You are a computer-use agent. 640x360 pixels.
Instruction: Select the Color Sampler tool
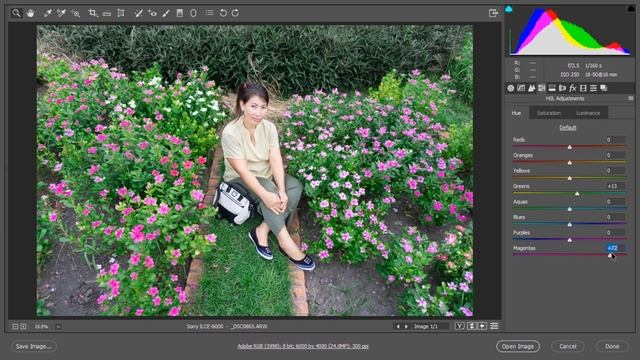click(61, 13)
